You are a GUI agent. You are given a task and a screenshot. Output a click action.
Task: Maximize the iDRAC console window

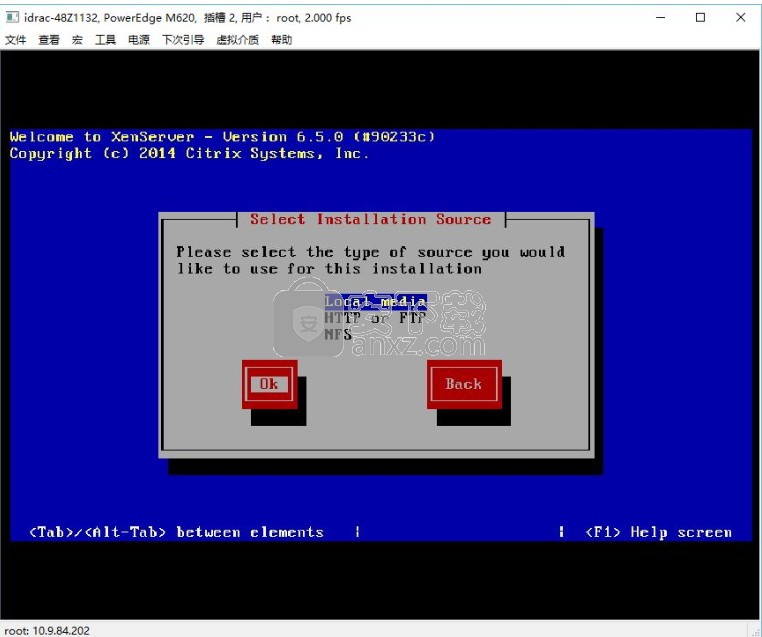[x=700, y=17]
